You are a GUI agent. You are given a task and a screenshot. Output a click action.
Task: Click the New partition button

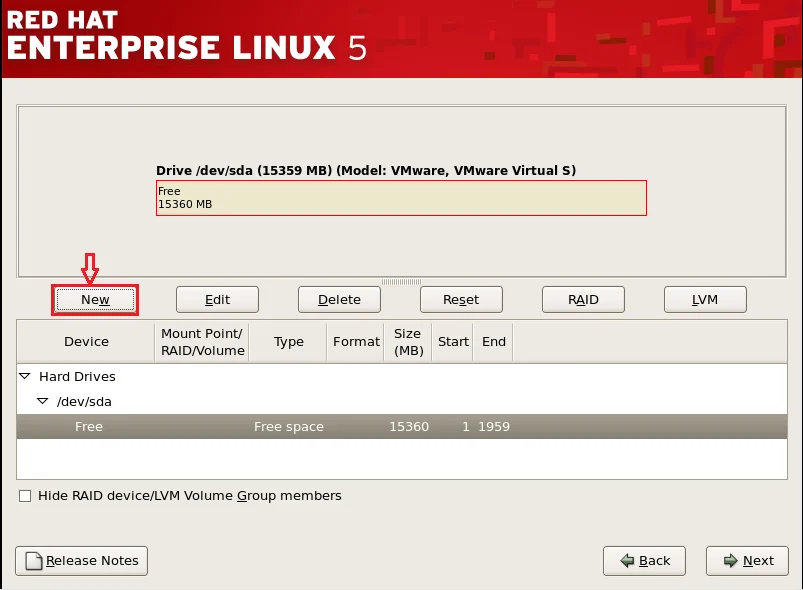click(x=95, y=299)
